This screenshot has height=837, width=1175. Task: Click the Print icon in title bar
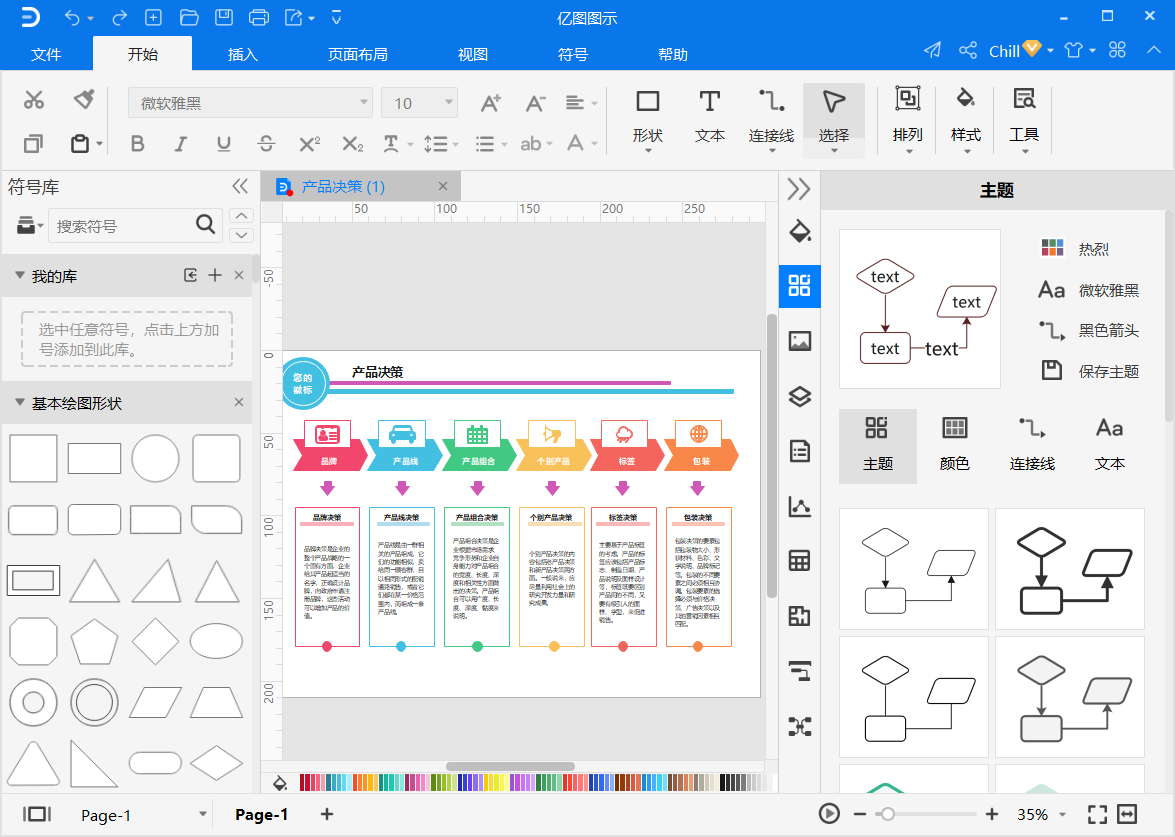point(259,17)
